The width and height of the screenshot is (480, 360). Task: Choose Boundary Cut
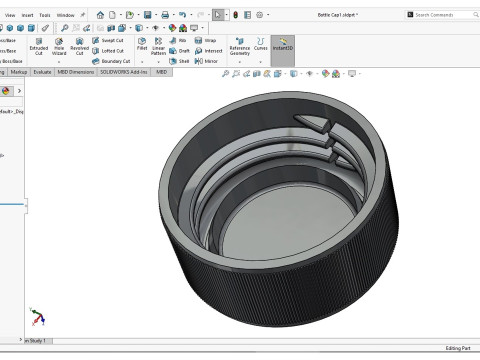click(x=111, y=61)
